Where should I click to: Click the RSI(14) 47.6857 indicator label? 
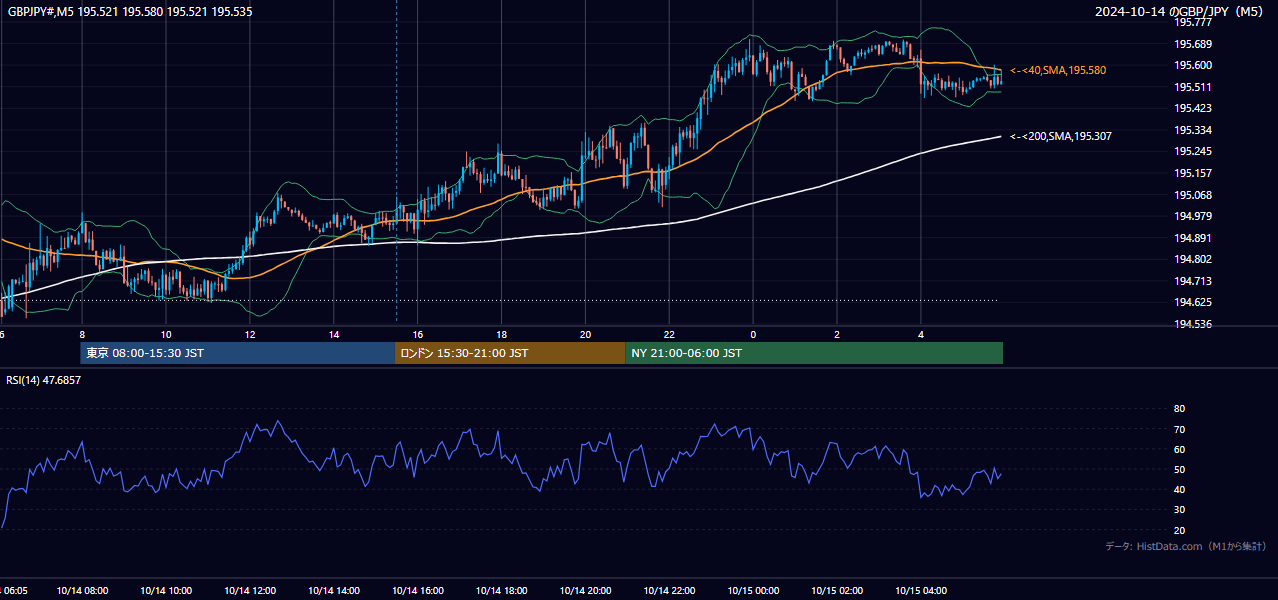tap(44, 380)
